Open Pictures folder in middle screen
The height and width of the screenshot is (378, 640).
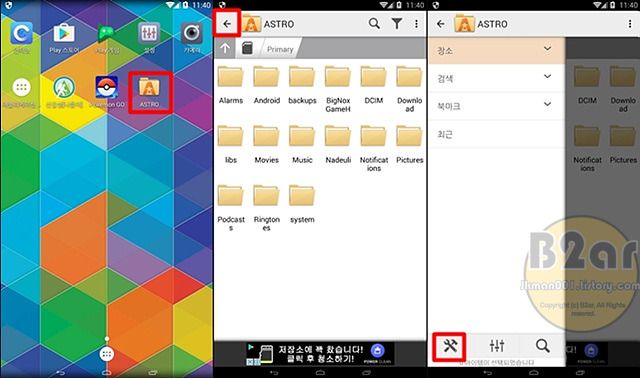[x=409, y=145]
